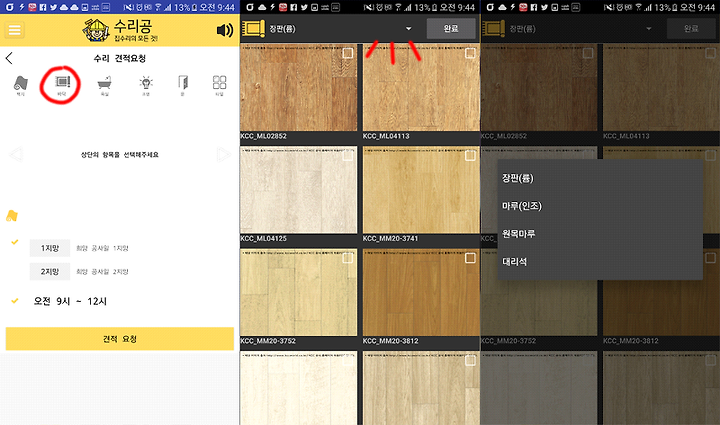Choose 장판(롤) from the popup list
Screen dimensions: 720x425
[600, 178]
